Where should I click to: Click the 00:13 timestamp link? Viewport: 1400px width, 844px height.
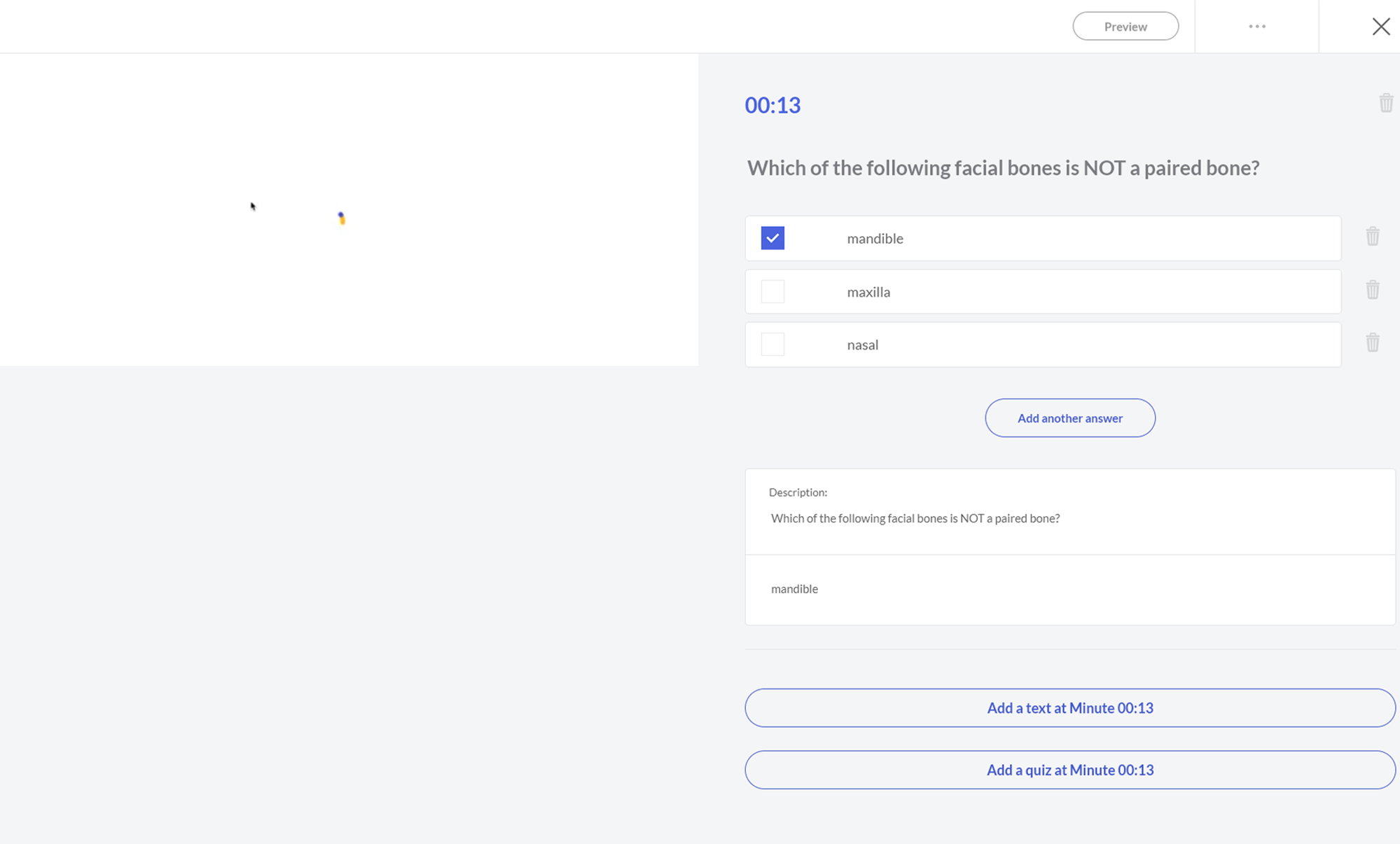[772, 105]
